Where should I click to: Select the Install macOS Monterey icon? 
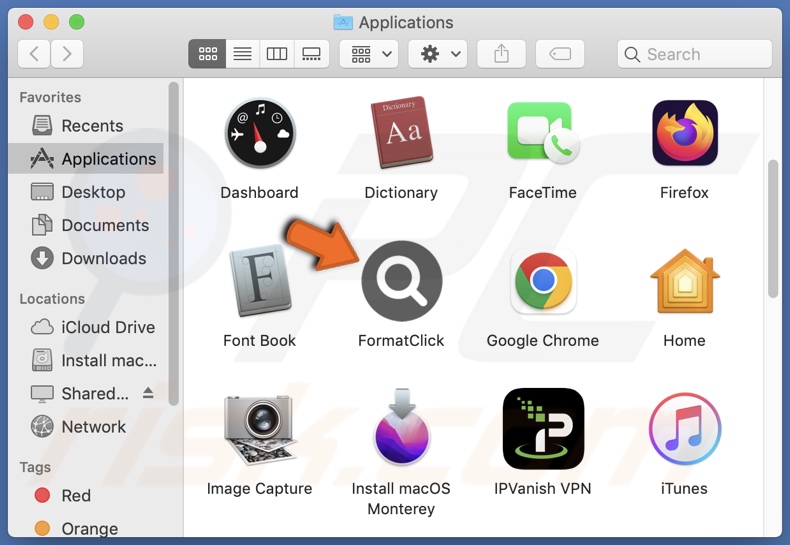click(x=402, y=426)
